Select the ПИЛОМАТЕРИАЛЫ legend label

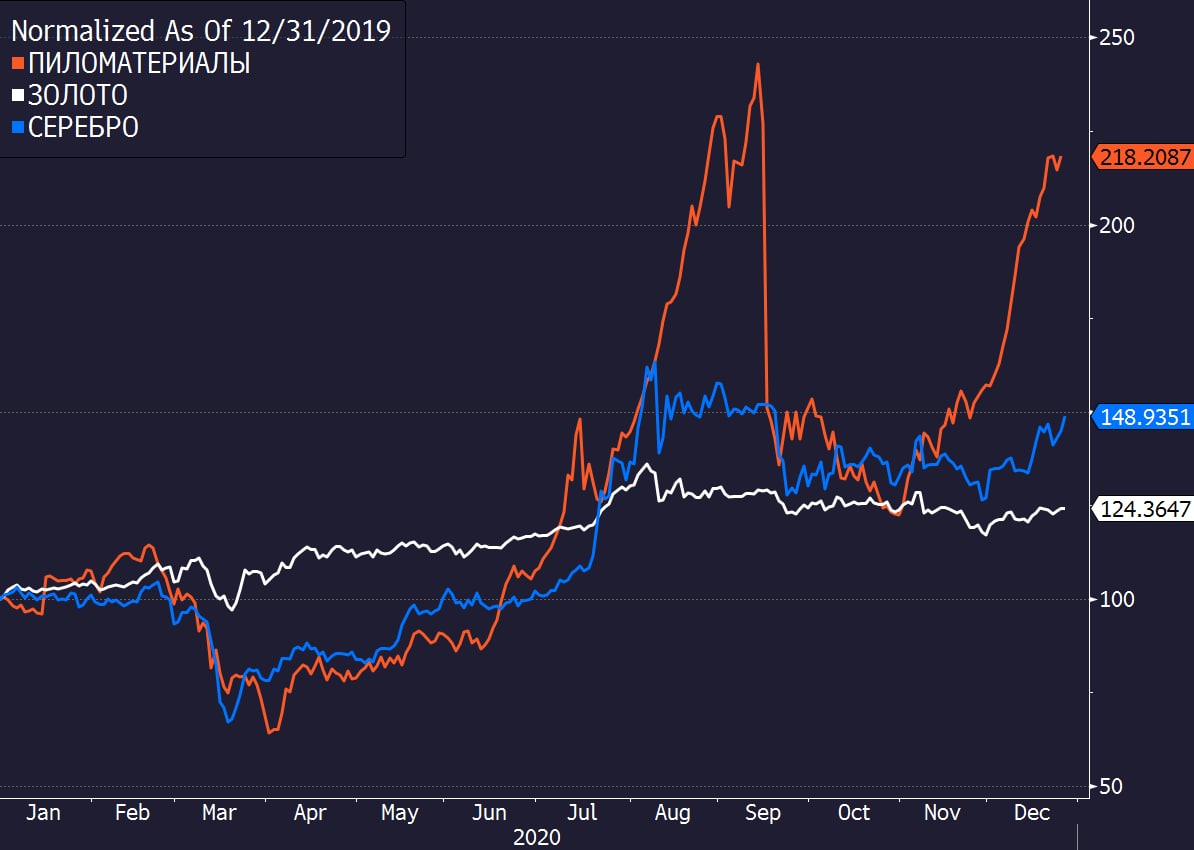[x=139, y=63]
